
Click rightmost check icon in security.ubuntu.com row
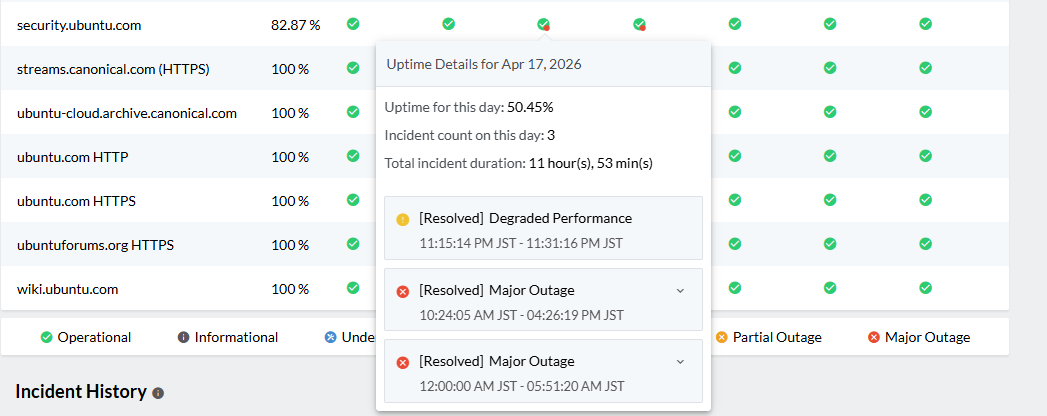925,24
